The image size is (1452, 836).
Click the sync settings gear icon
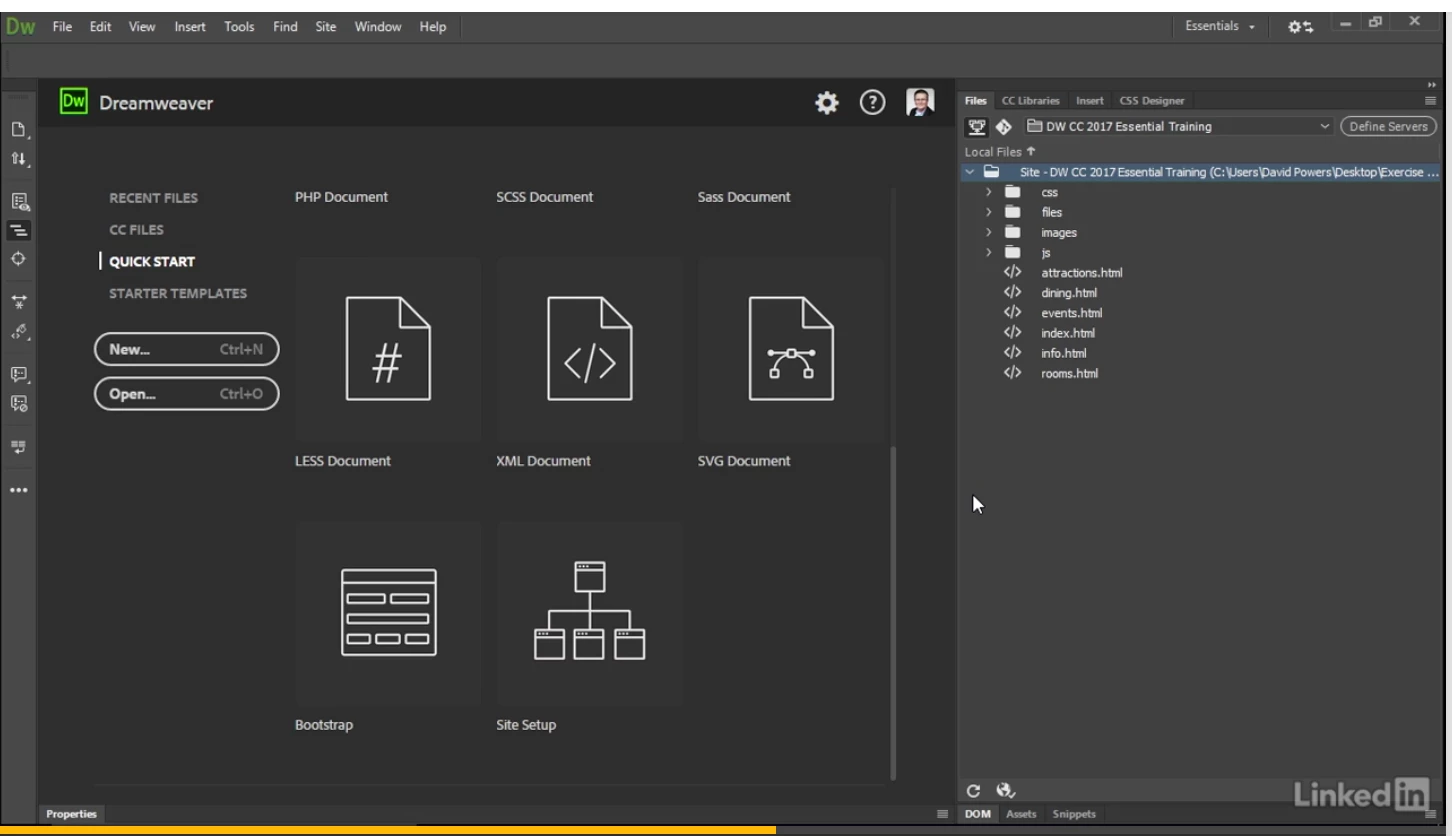coord(1301,26)
